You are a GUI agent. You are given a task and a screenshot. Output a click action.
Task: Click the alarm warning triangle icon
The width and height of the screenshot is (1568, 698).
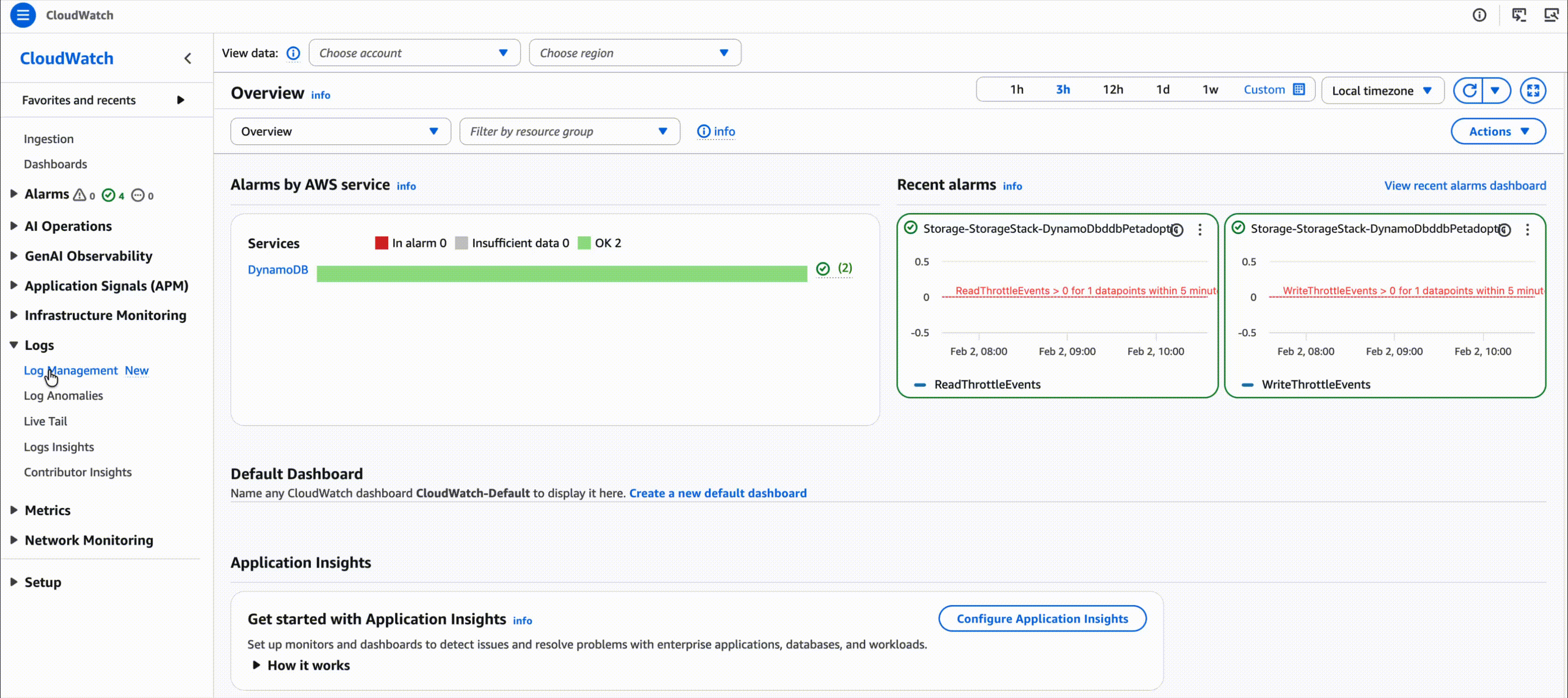pos(79,195)
